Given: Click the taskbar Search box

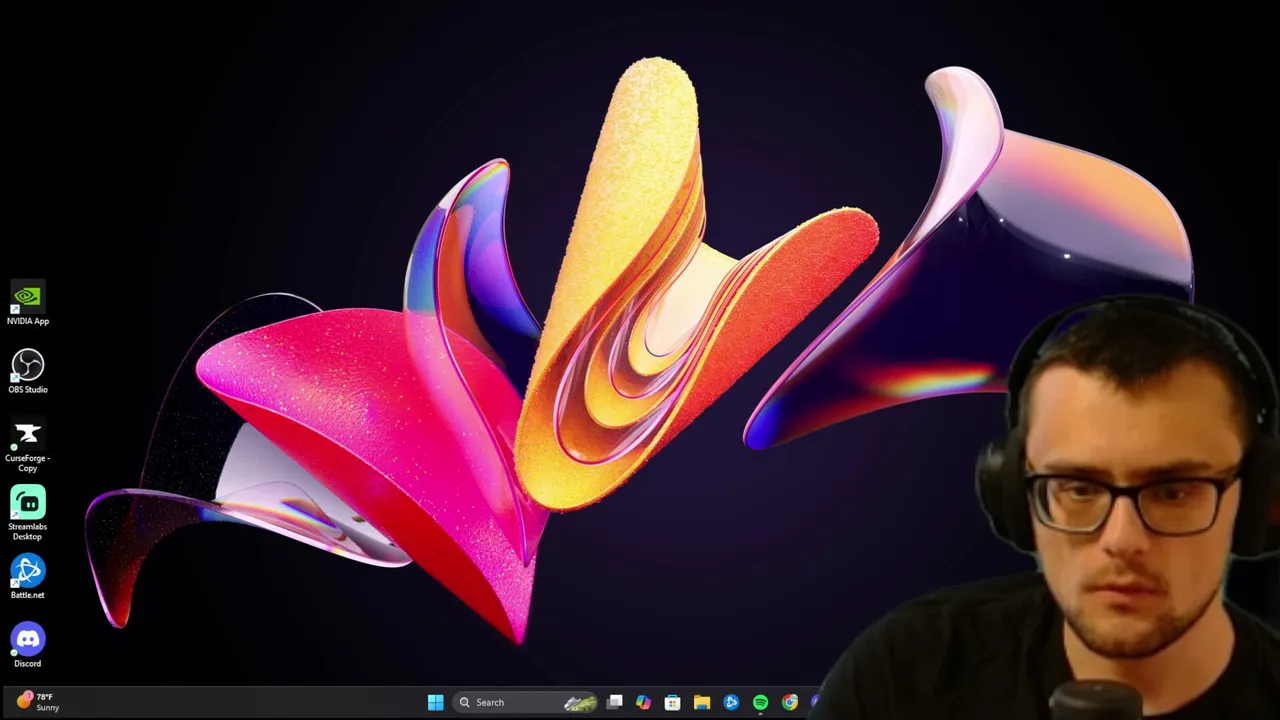Looking at the screenshot, I should (527, 702).
